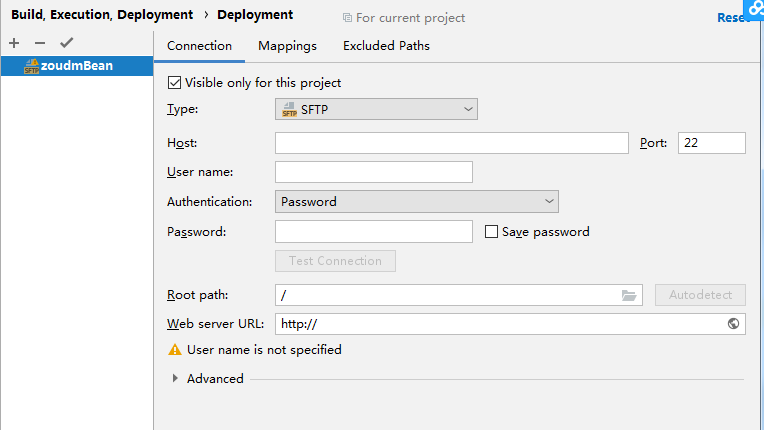The height and width of the screenshot is (430, 764).
Task: Click the use-as-default checkmark icon
Action: (67, 43)
